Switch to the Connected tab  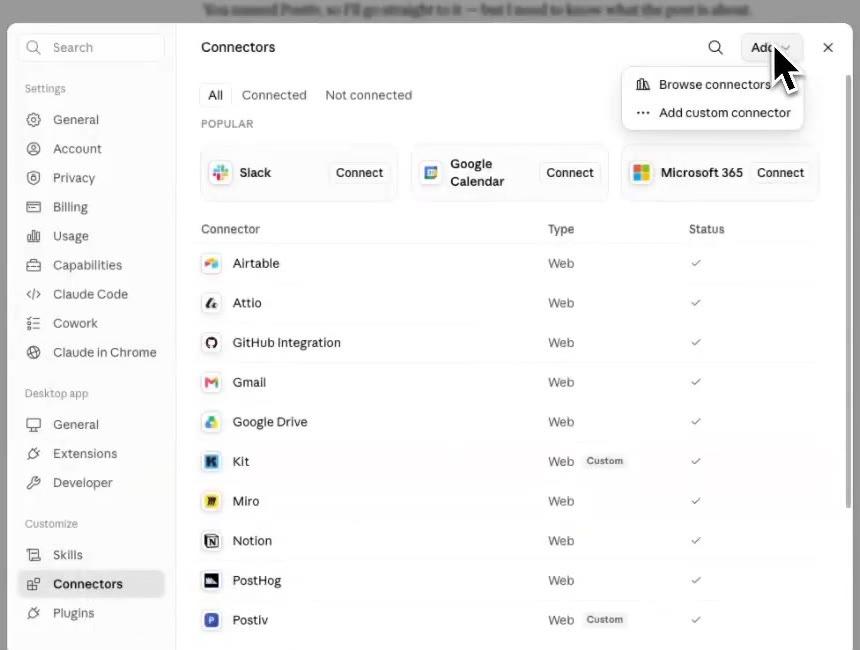(274, 95)
